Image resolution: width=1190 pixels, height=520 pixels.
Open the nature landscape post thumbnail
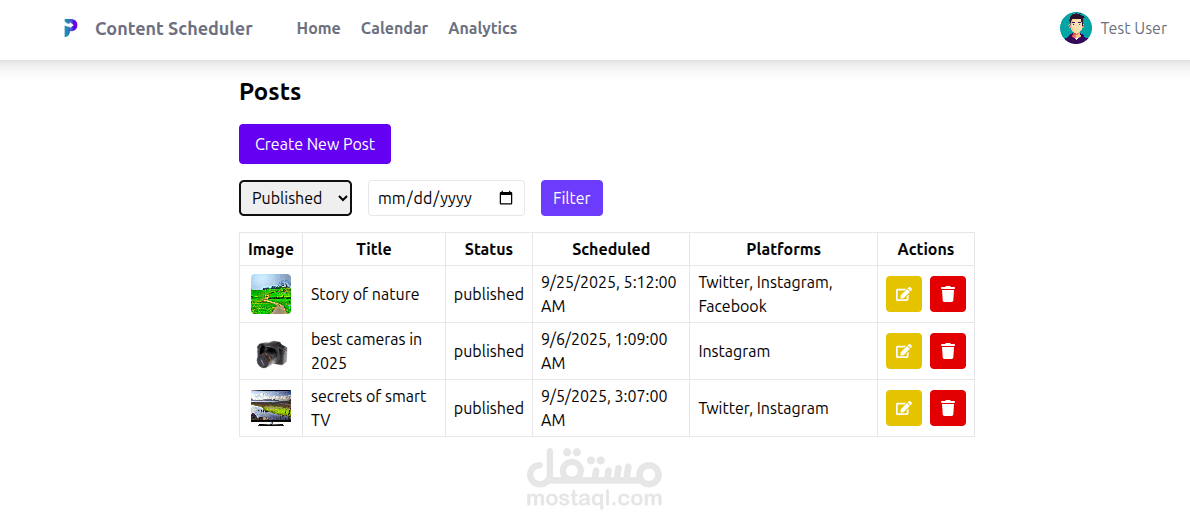271,294
